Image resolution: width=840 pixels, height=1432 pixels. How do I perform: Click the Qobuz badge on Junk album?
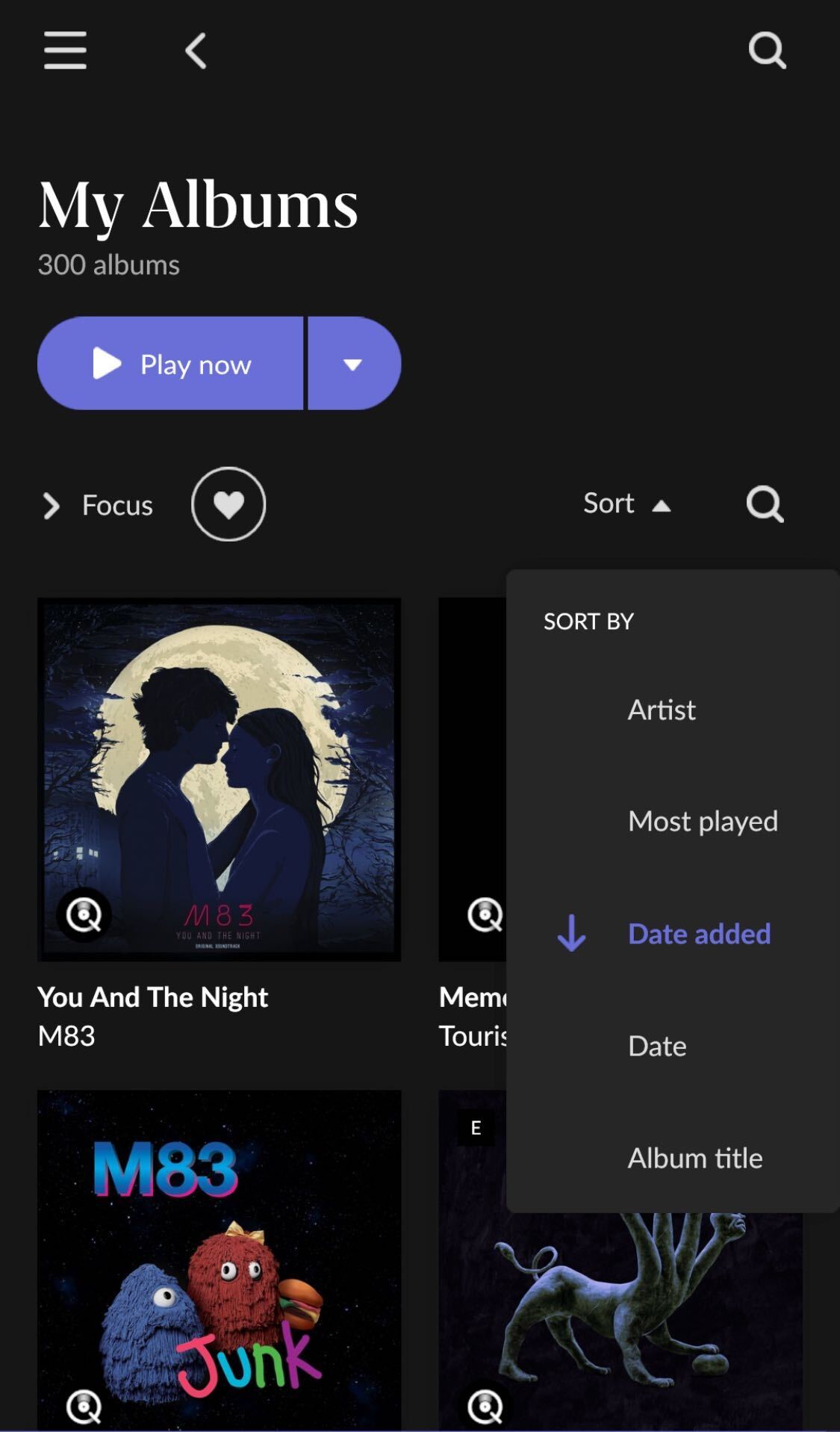[x=84, y=1407]
